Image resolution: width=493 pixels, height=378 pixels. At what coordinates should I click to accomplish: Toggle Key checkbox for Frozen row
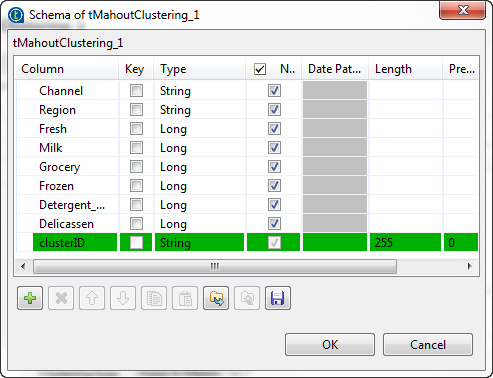tap(136, 186)
